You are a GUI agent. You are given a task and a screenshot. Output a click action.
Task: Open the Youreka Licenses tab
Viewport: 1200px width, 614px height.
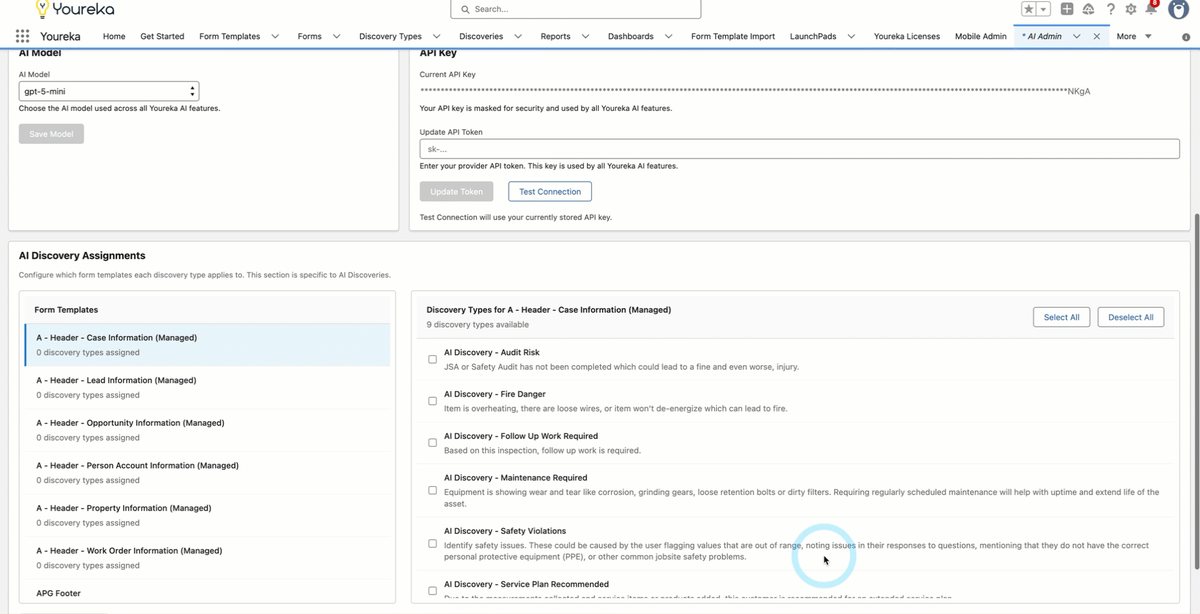(907, 36)
